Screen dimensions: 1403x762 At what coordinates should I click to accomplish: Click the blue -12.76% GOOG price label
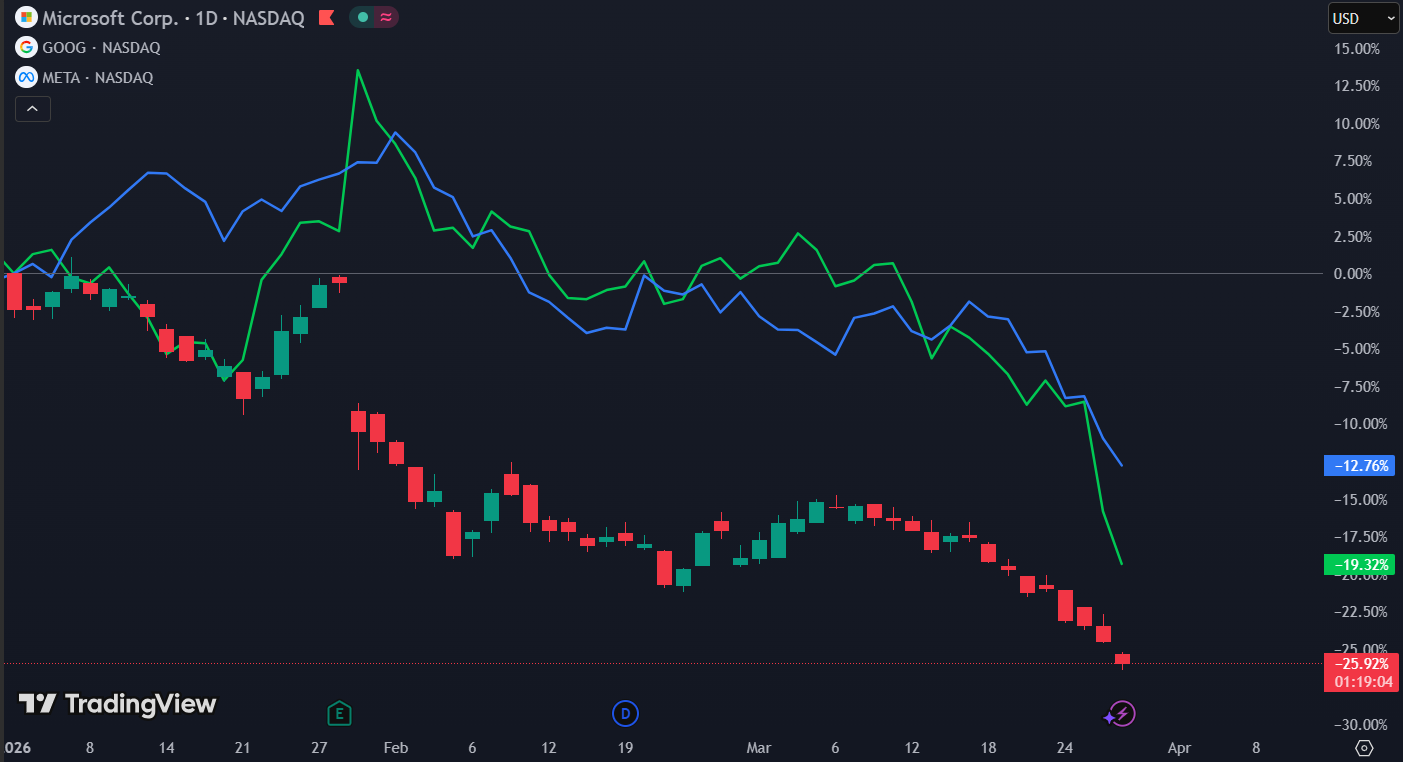point(1358,465)
